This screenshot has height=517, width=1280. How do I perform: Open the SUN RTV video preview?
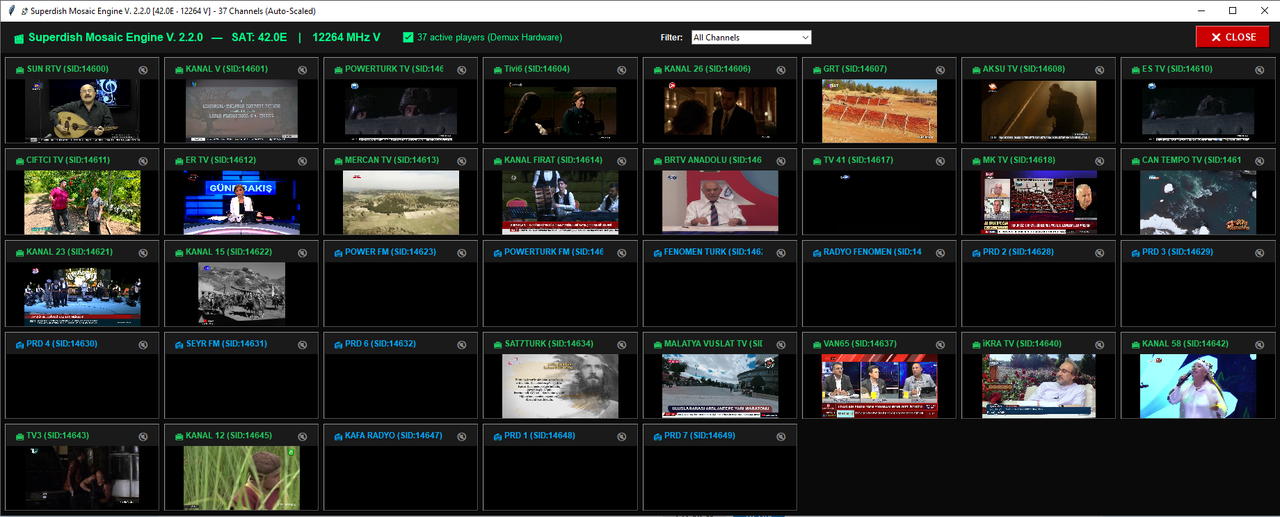click(x=82, y=110)
